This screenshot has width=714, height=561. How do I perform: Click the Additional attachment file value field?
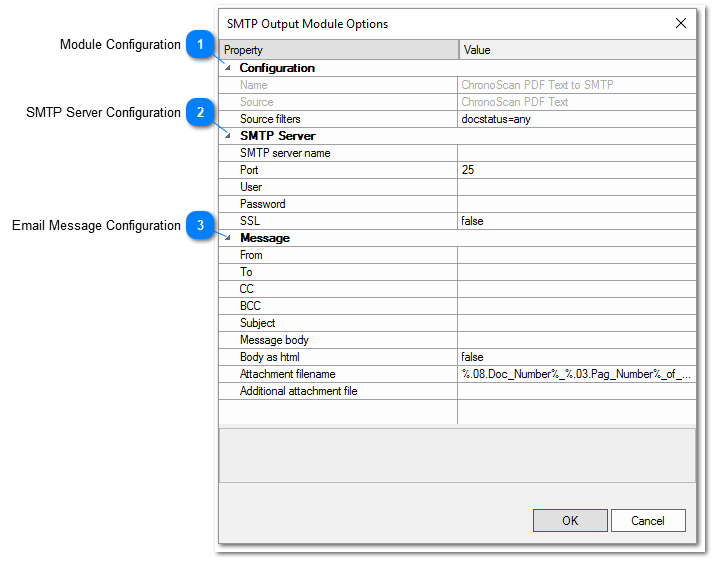pyautogui.click(x=576, y=391)
